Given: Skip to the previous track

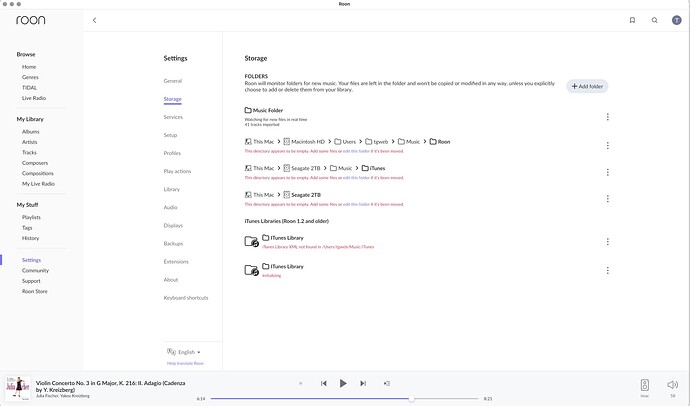Looking at the screenshot, I should pos(323,383).
